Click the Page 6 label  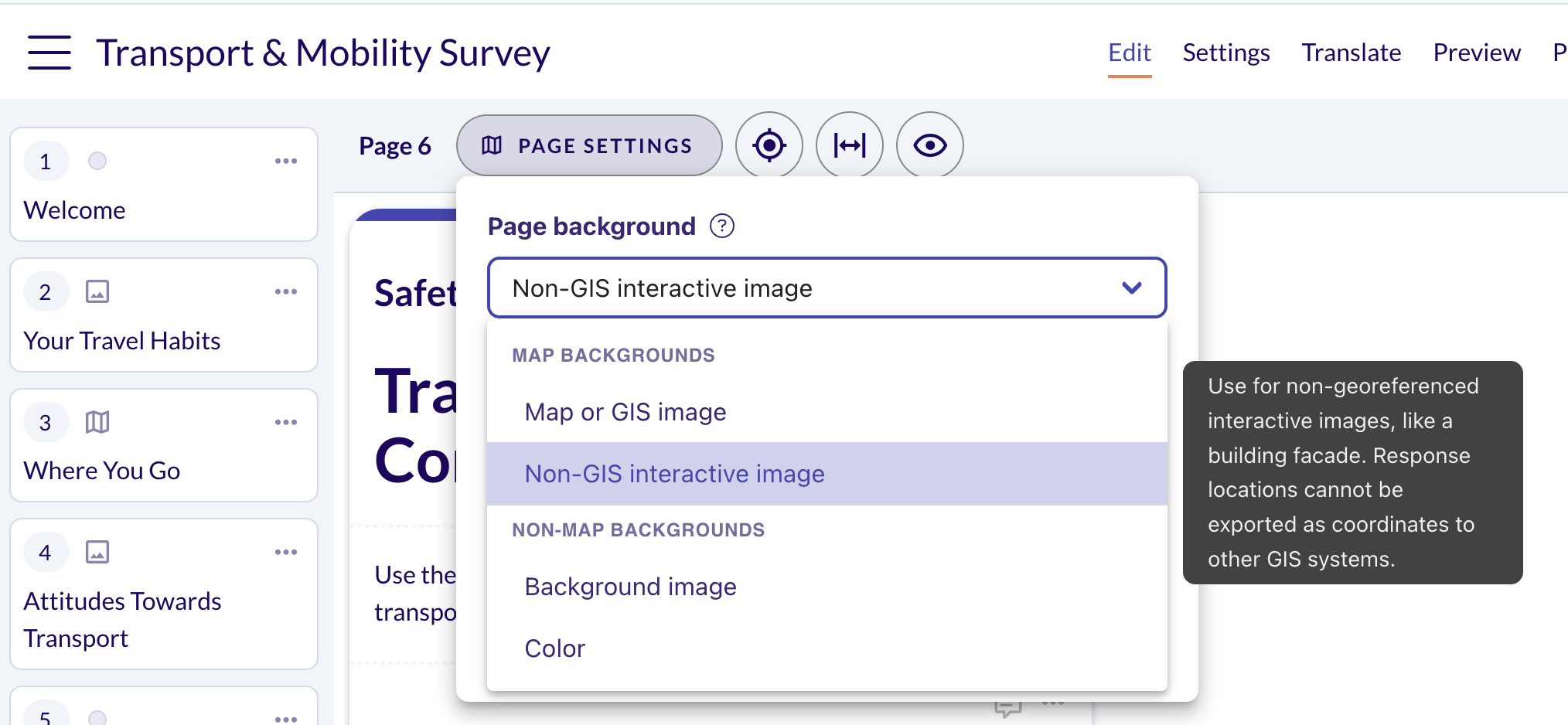pos(395,146)
